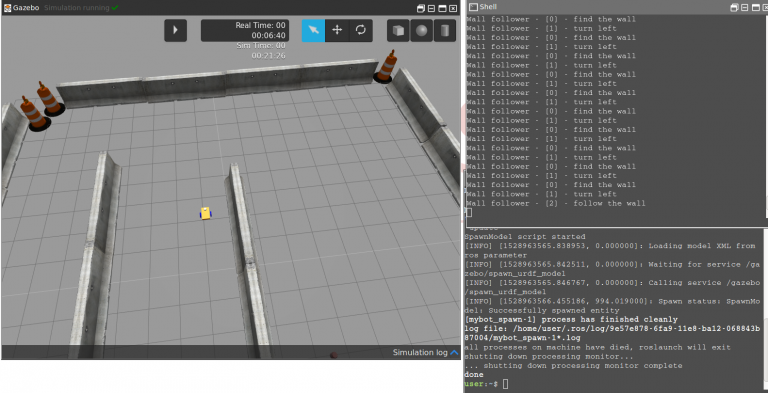Collapse the Shell panel with minus button
The image size is (768, 393).
coord(744,7)
